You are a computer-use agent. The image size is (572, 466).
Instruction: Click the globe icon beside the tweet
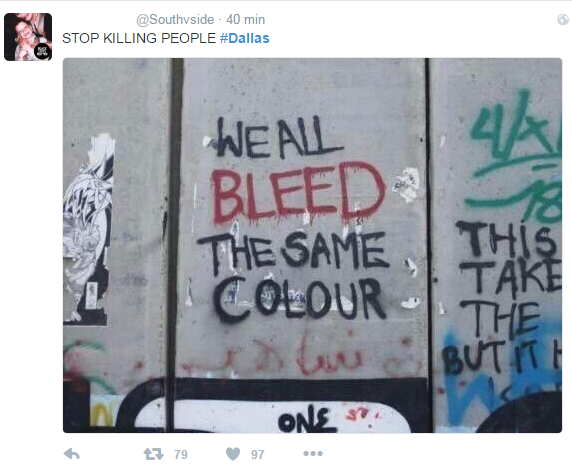click(563, 20)
